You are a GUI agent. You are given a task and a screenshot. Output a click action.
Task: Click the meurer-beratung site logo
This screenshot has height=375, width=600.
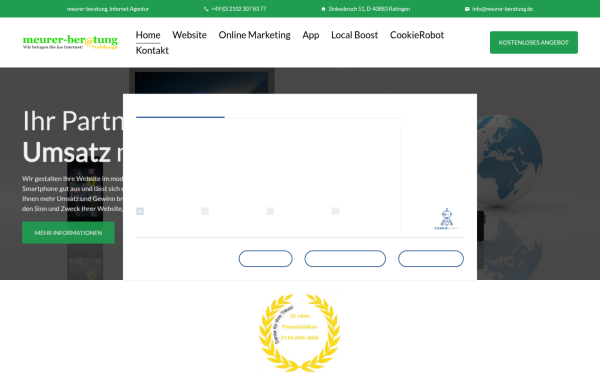[x=70, y=42]
